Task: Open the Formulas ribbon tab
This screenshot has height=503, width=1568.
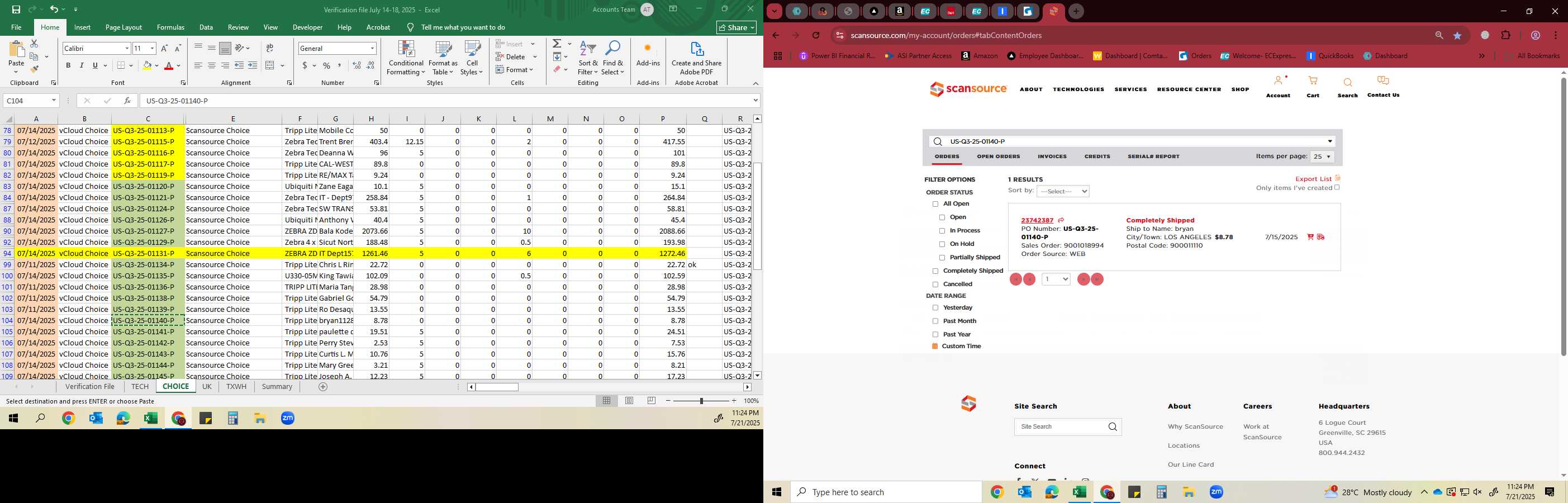Action: coord(170,27)
